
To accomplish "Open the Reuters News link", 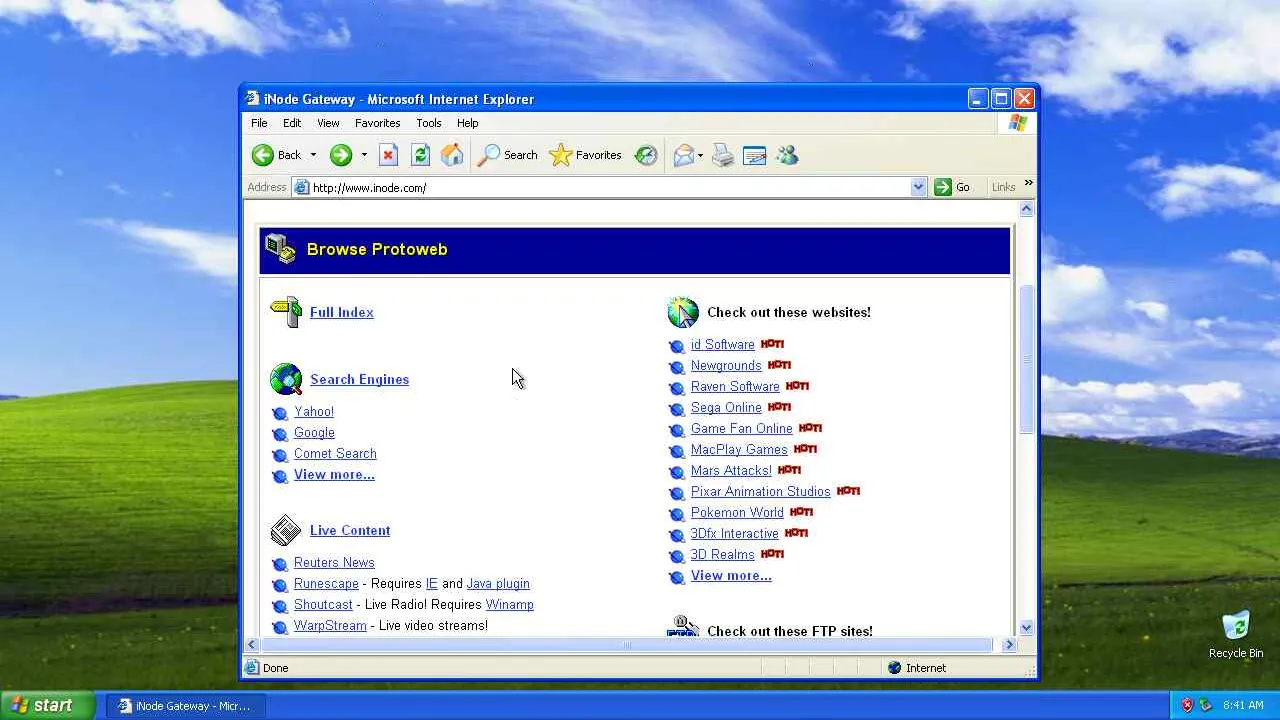I will [x=334, y=563].
